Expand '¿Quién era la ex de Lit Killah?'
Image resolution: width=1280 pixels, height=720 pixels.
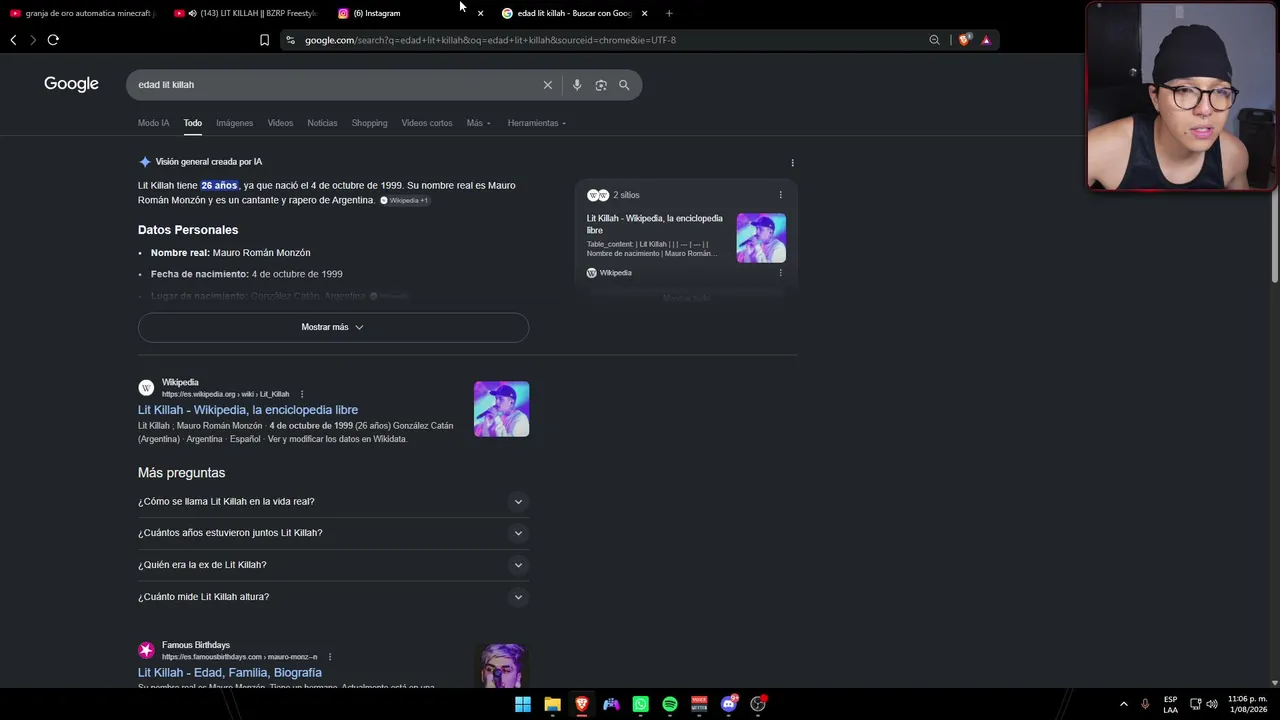(x=333, y=565)
